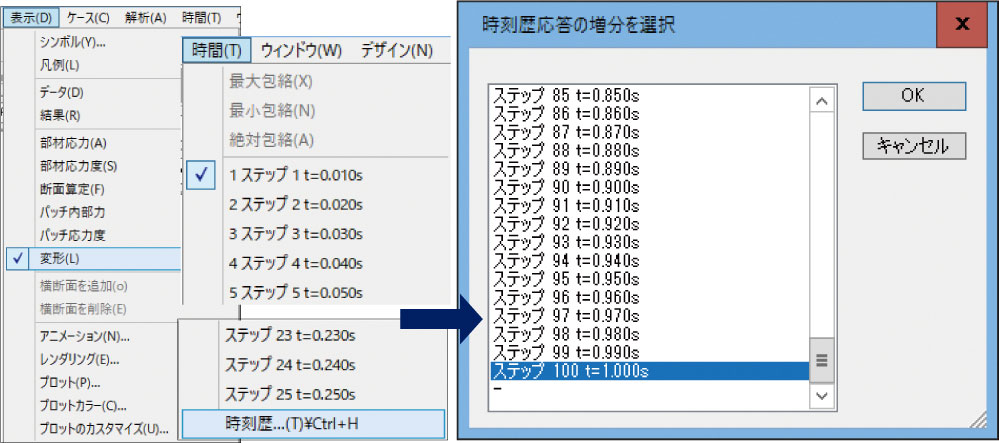Choose 部材応力度(S) from the menu
Viewport: 999px width, 443px height.
click(x=78, y=166)
